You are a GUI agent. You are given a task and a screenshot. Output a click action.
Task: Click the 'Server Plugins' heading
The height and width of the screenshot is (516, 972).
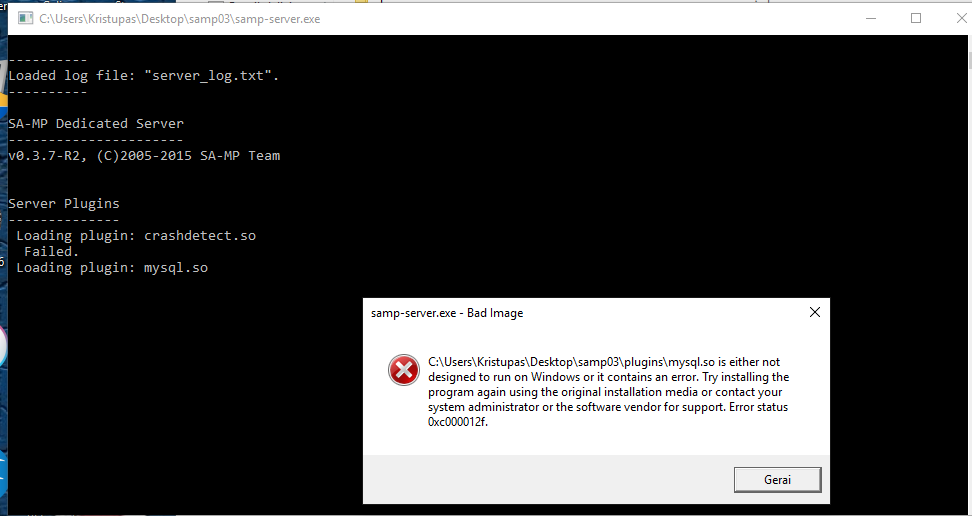coord(64,203)
